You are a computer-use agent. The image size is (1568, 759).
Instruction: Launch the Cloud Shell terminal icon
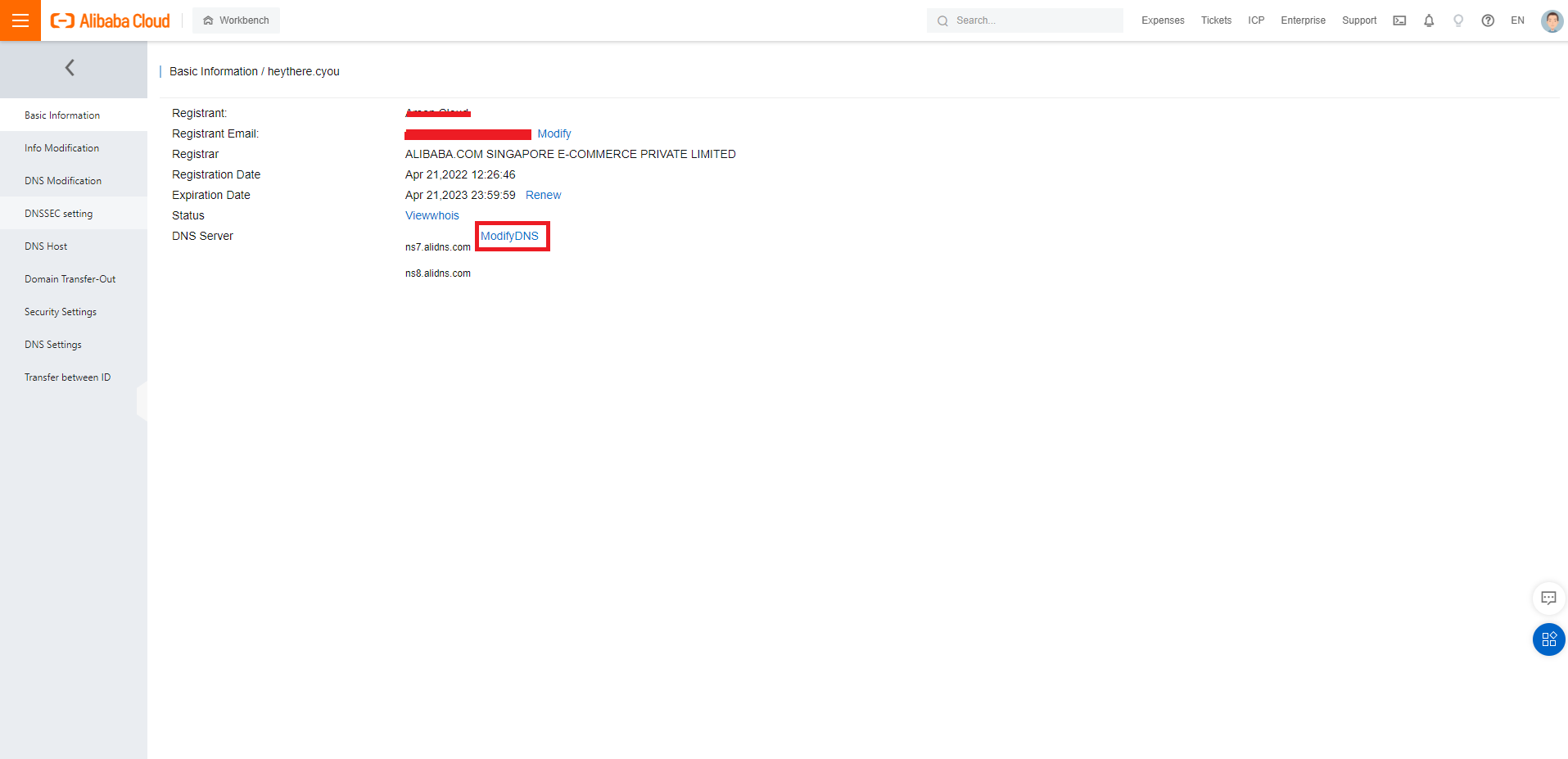pyautogui.click(x=1399, y=20)
